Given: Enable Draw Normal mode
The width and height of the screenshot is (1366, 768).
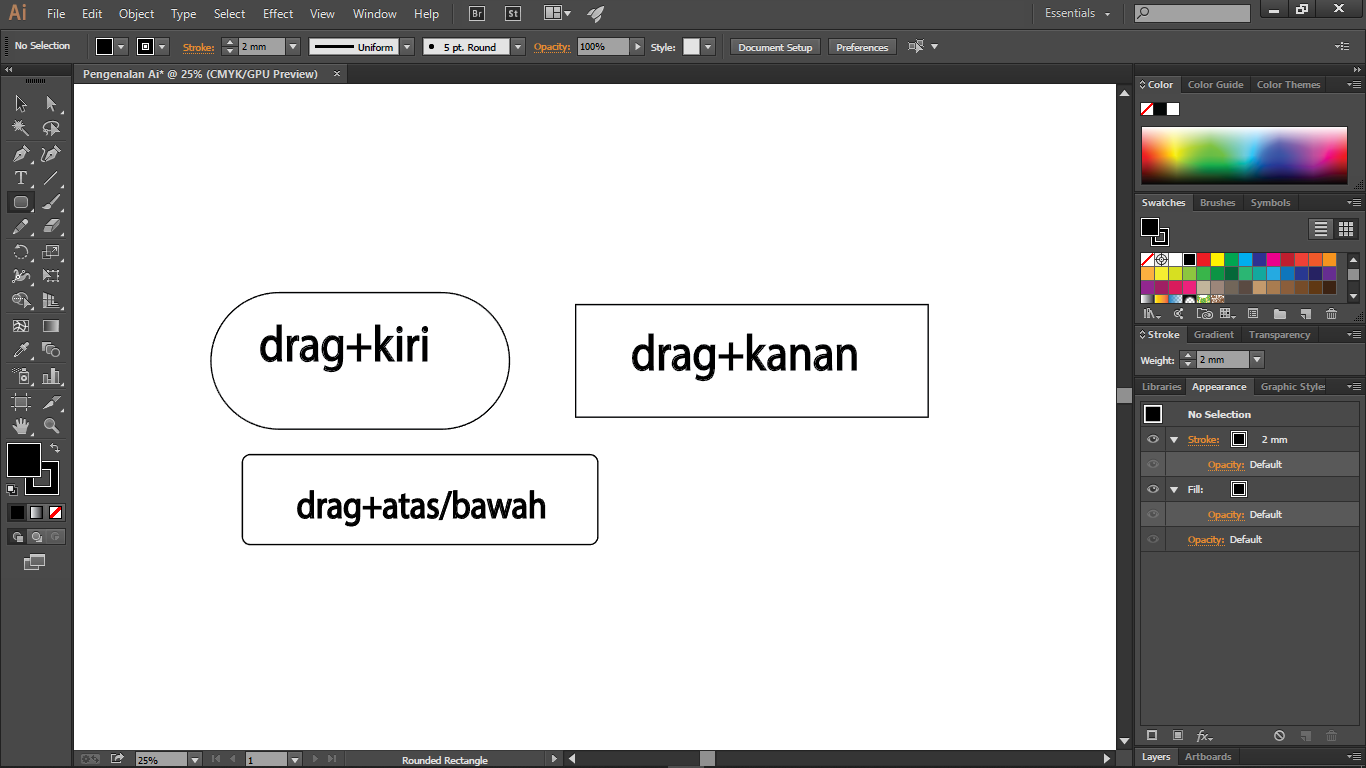Looking at the screenshot, I should click(x=18, y=536).
